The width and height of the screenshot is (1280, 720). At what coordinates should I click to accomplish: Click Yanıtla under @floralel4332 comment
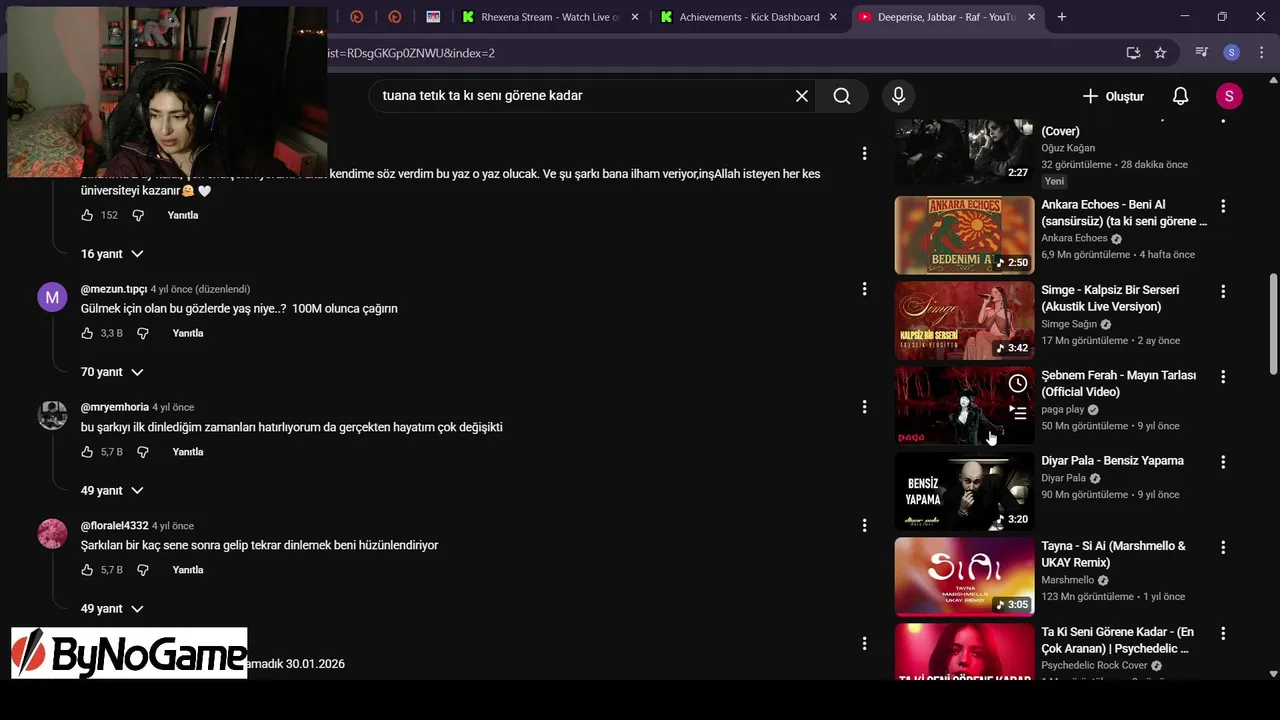pyautogui.click(x=188, y=570)
